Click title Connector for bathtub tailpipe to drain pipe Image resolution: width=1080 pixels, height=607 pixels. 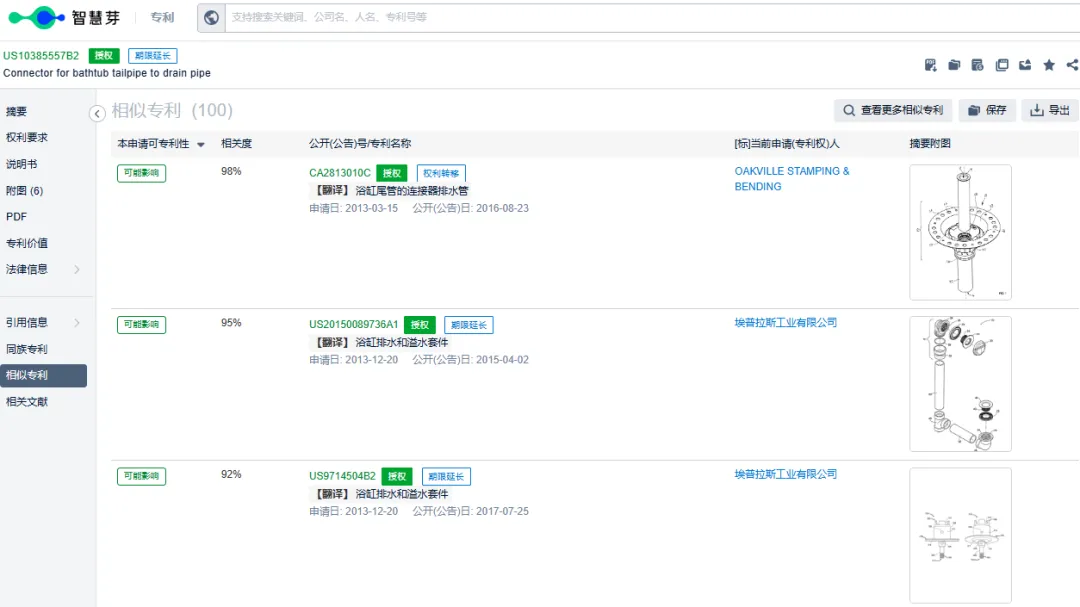[107, 73]
